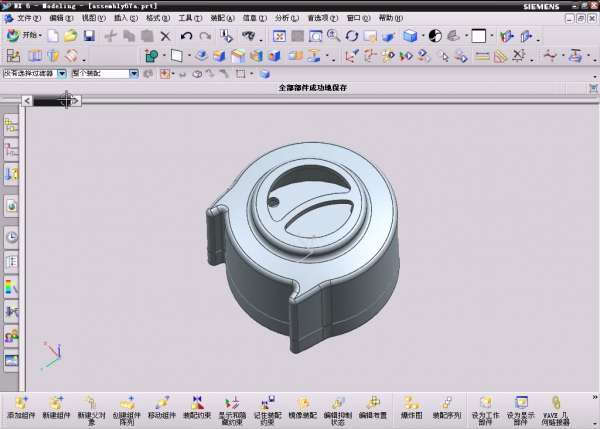The width and height of the screenshot is (600, 429).
Task: Open Assembly Navigator in left sidebar
Action: (x=12, y=125)
